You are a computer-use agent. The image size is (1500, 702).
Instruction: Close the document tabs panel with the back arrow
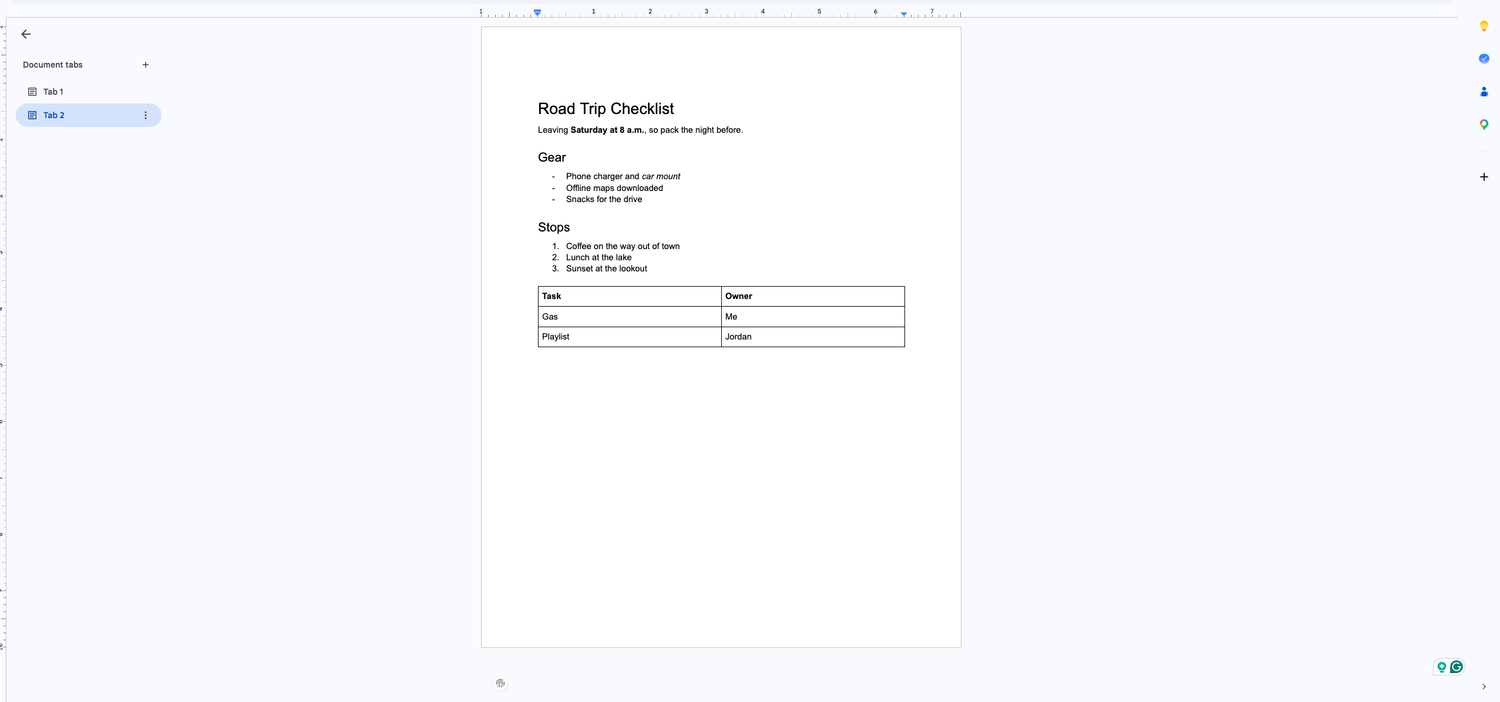click(x=26, y=34)
